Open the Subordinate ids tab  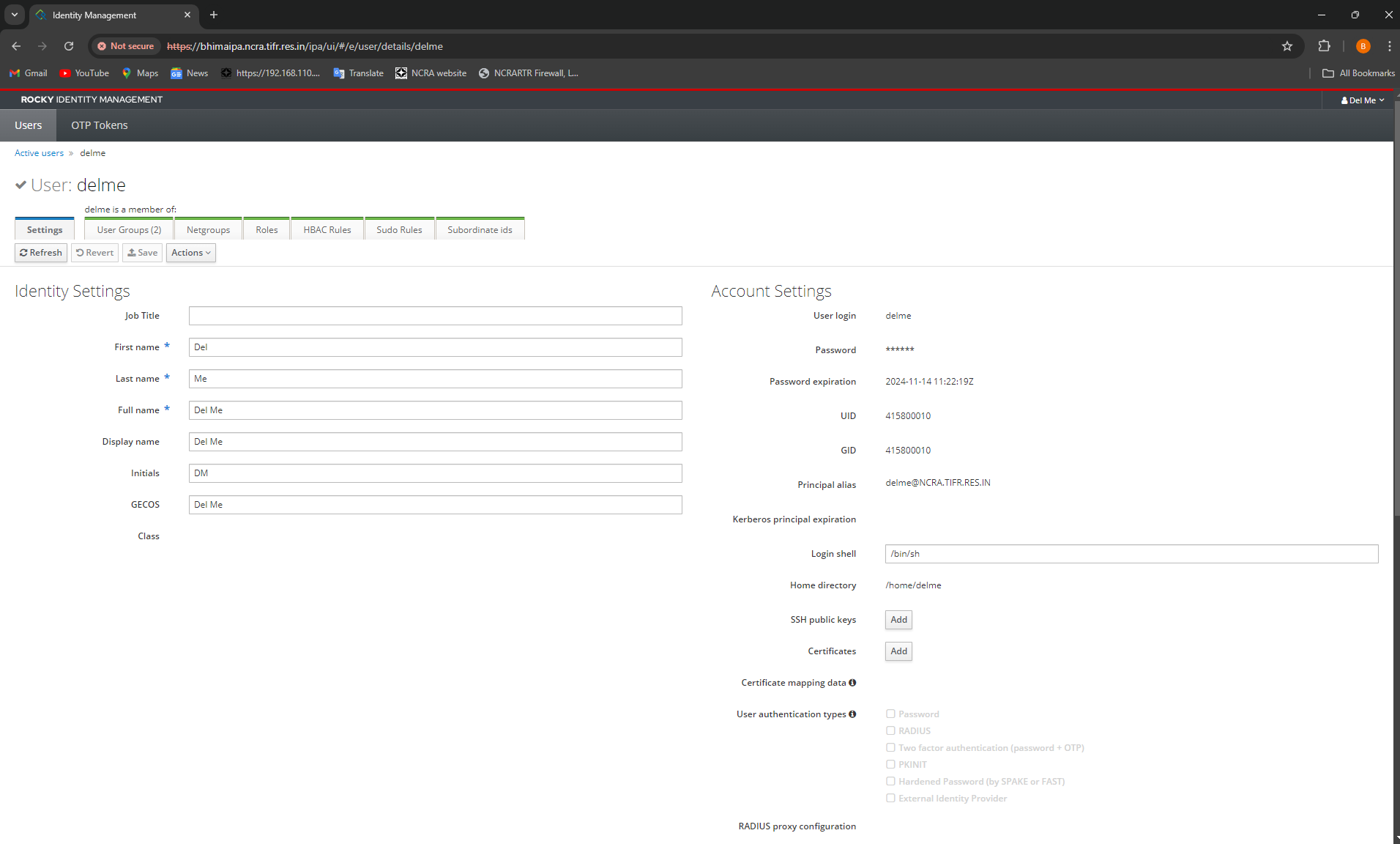480,229
